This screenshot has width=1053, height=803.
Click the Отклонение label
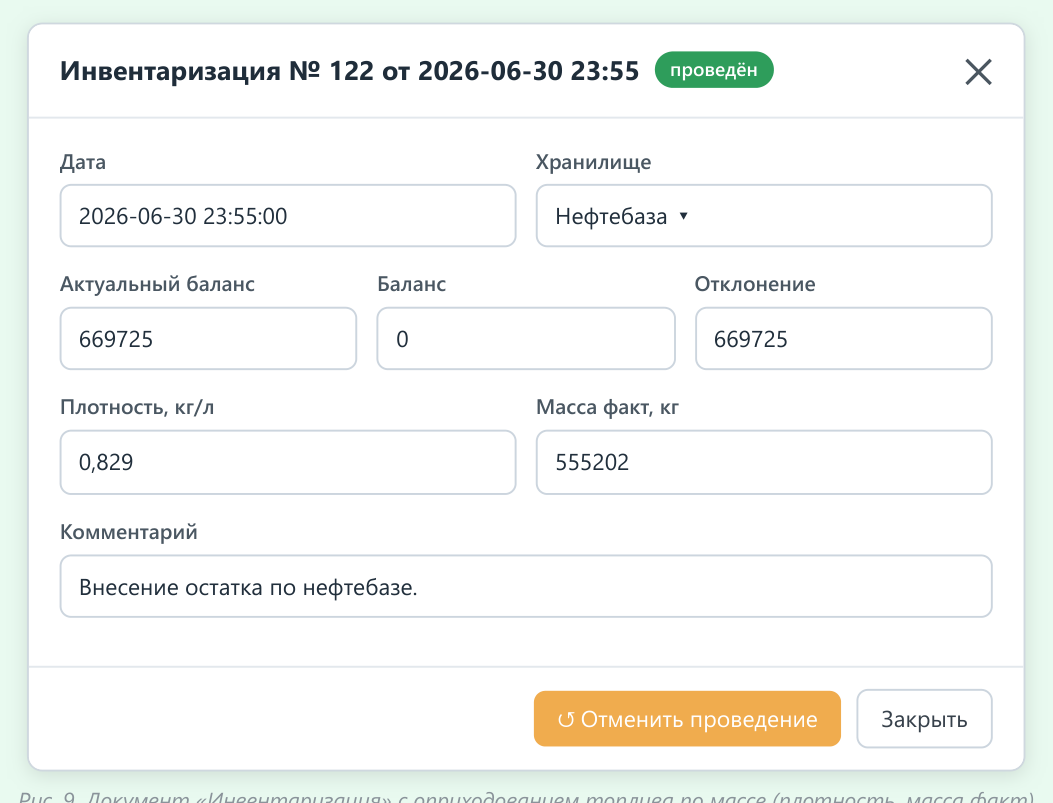pos(755,284)
